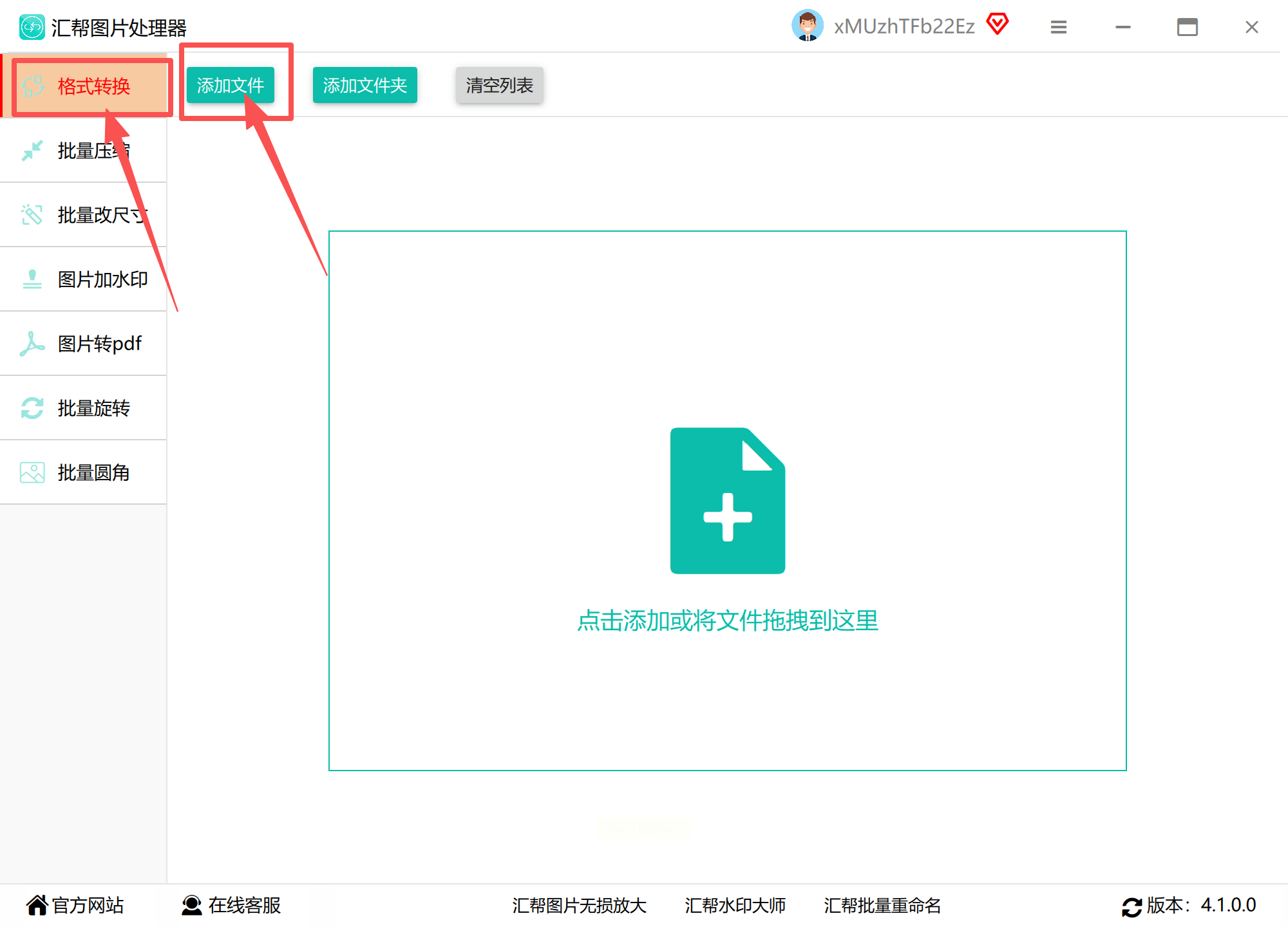Screen dimensions: 1288x927
Task: Click the 点击添加或将文件拖拽到这里 drop area text
Action: tap(727, 621)
